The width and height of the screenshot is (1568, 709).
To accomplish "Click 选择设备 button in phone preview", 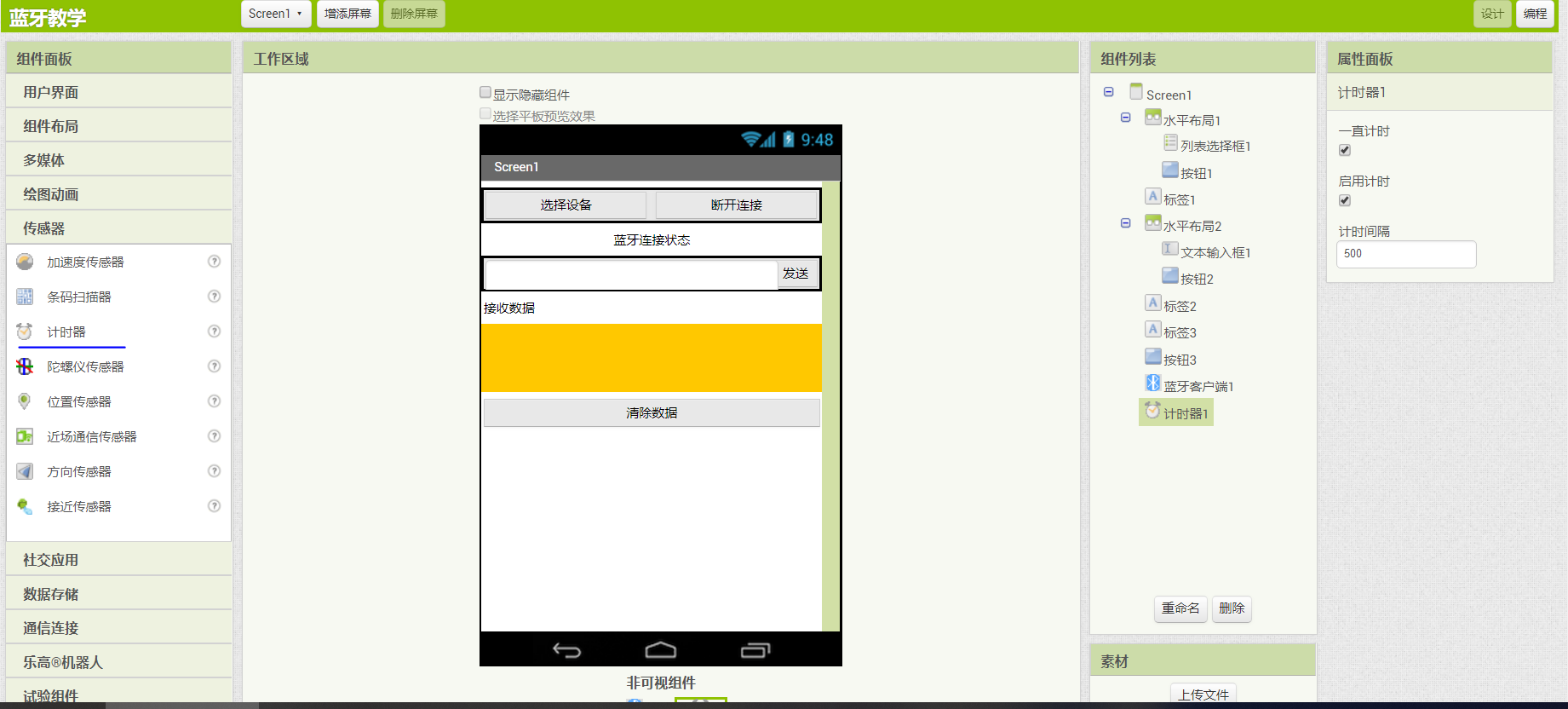I will [x=566, y=205].
